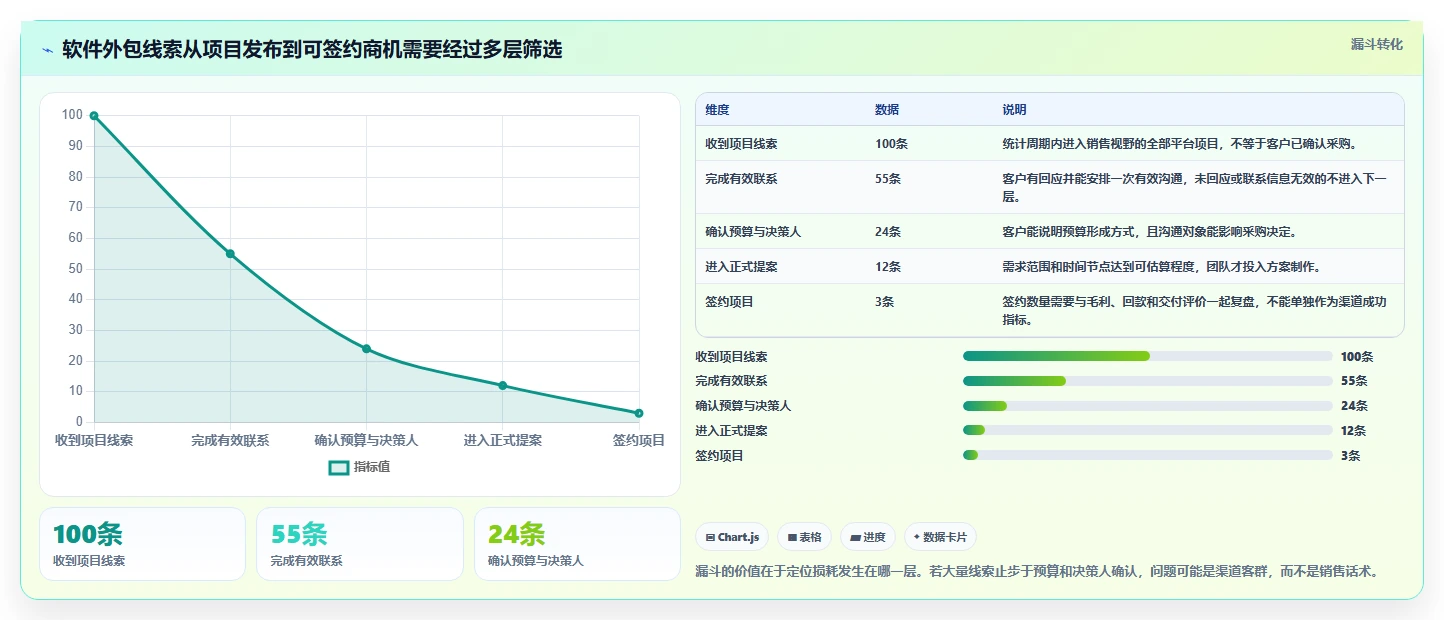Click the chart data point above 确认预算与决策人
This screenshot has height=620, width=1444.
[366, 349]
